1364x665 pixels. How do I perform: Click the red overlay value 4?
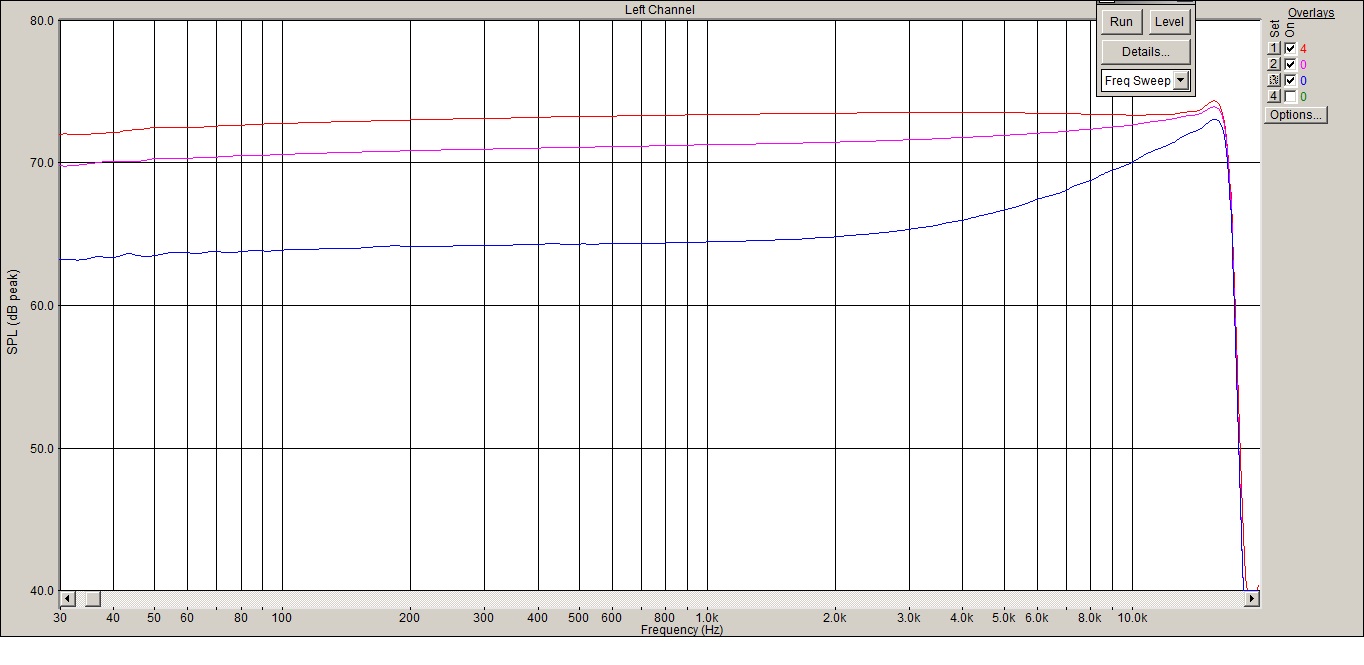[x=1303, y=48]
